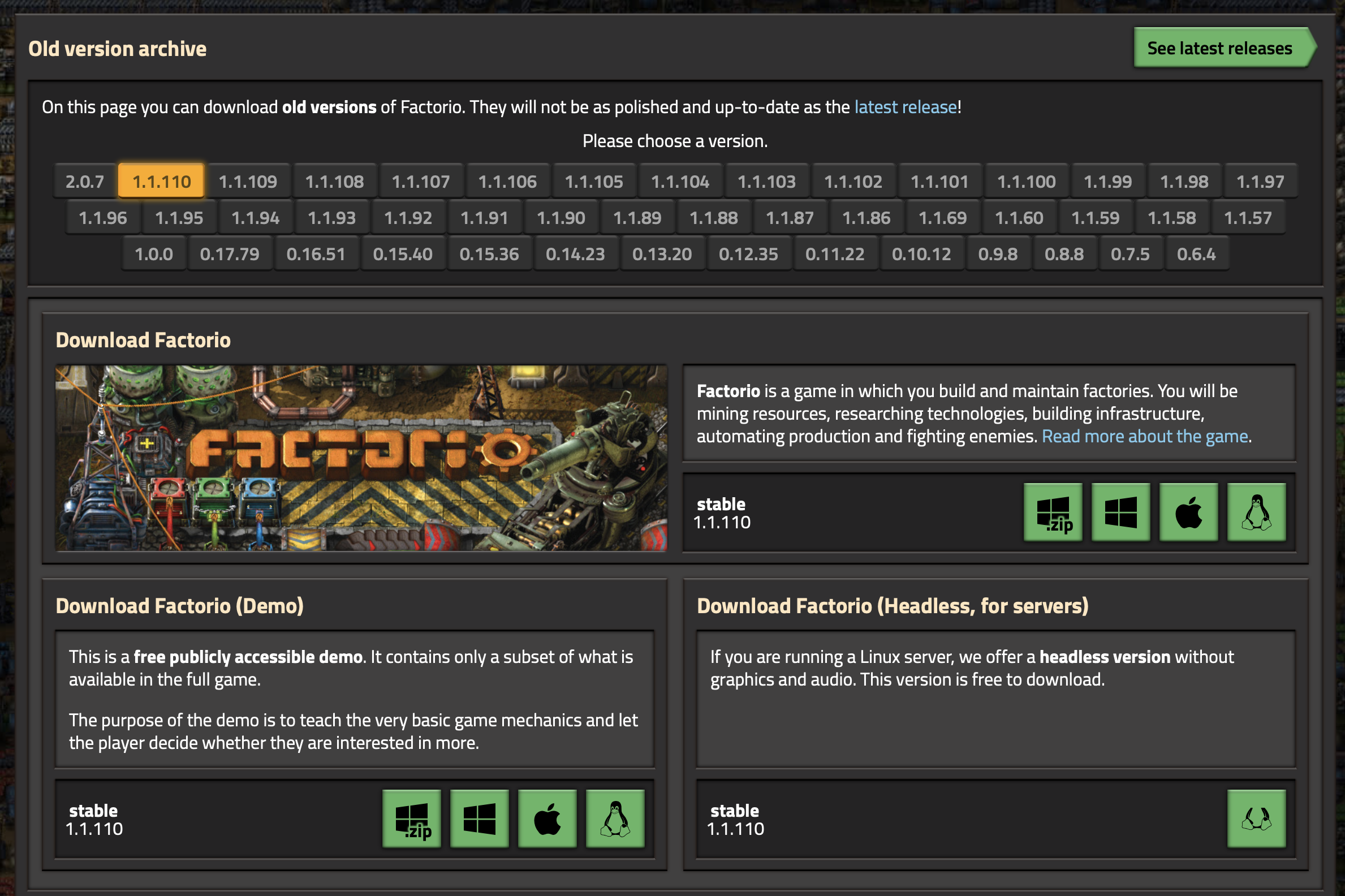1345x896 pixels.
Task: Download full game Windows zip package
Action: point(1053,512)
